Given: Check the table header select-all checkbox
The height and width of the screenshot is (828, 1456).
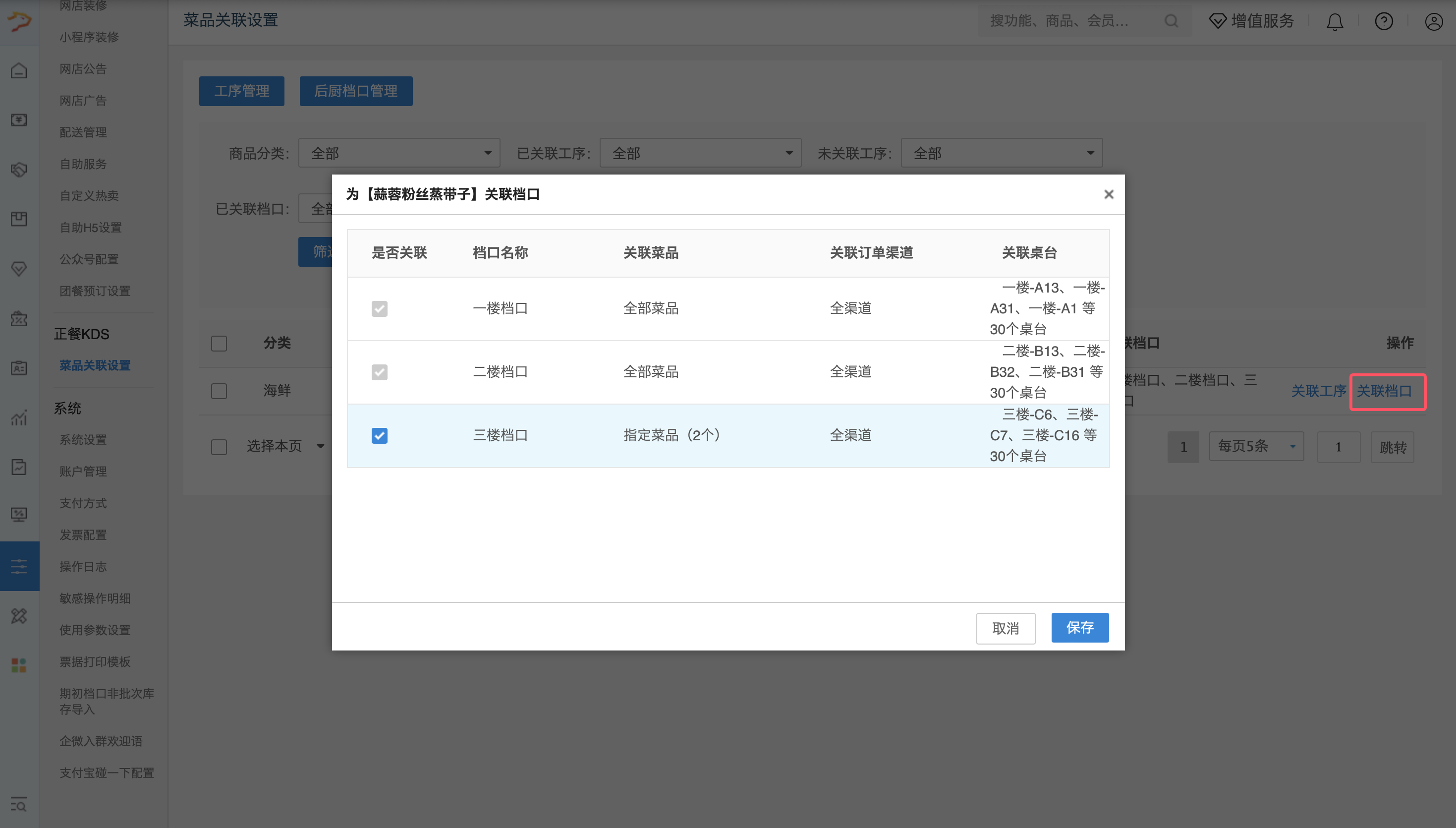Looking at the screenshot, I should (x=219, y=344).
